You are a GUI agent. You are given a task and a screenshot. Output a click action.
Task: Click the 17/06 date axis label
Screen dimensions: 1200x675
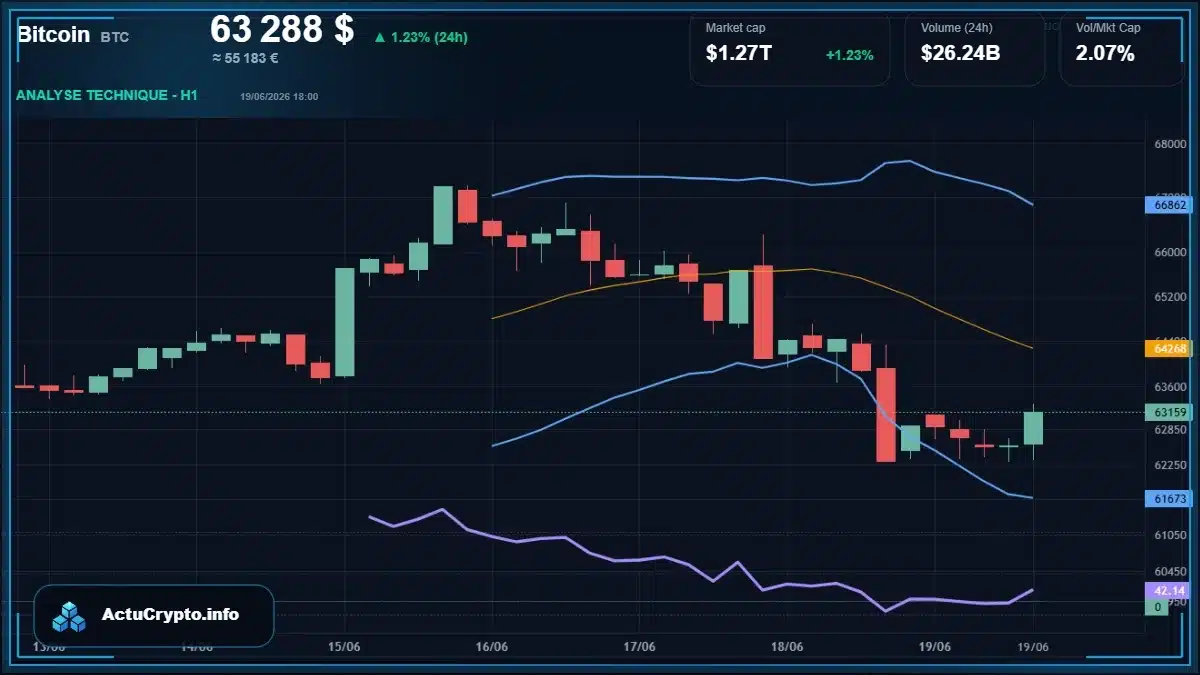coord(639,647)
